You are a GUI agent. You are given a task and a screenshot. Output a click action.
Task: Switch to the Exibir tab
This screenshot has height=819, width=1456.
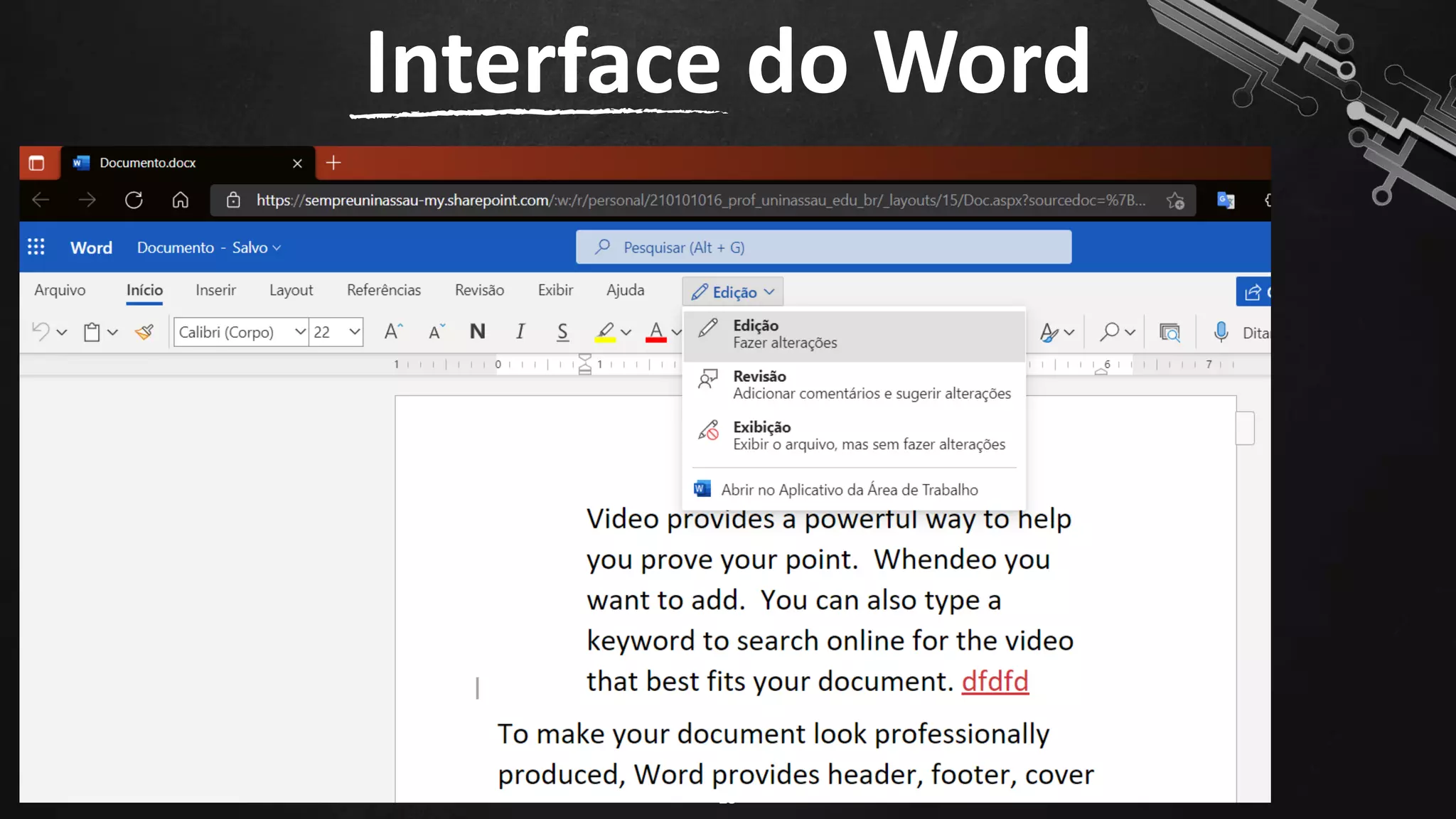(555, 290)
